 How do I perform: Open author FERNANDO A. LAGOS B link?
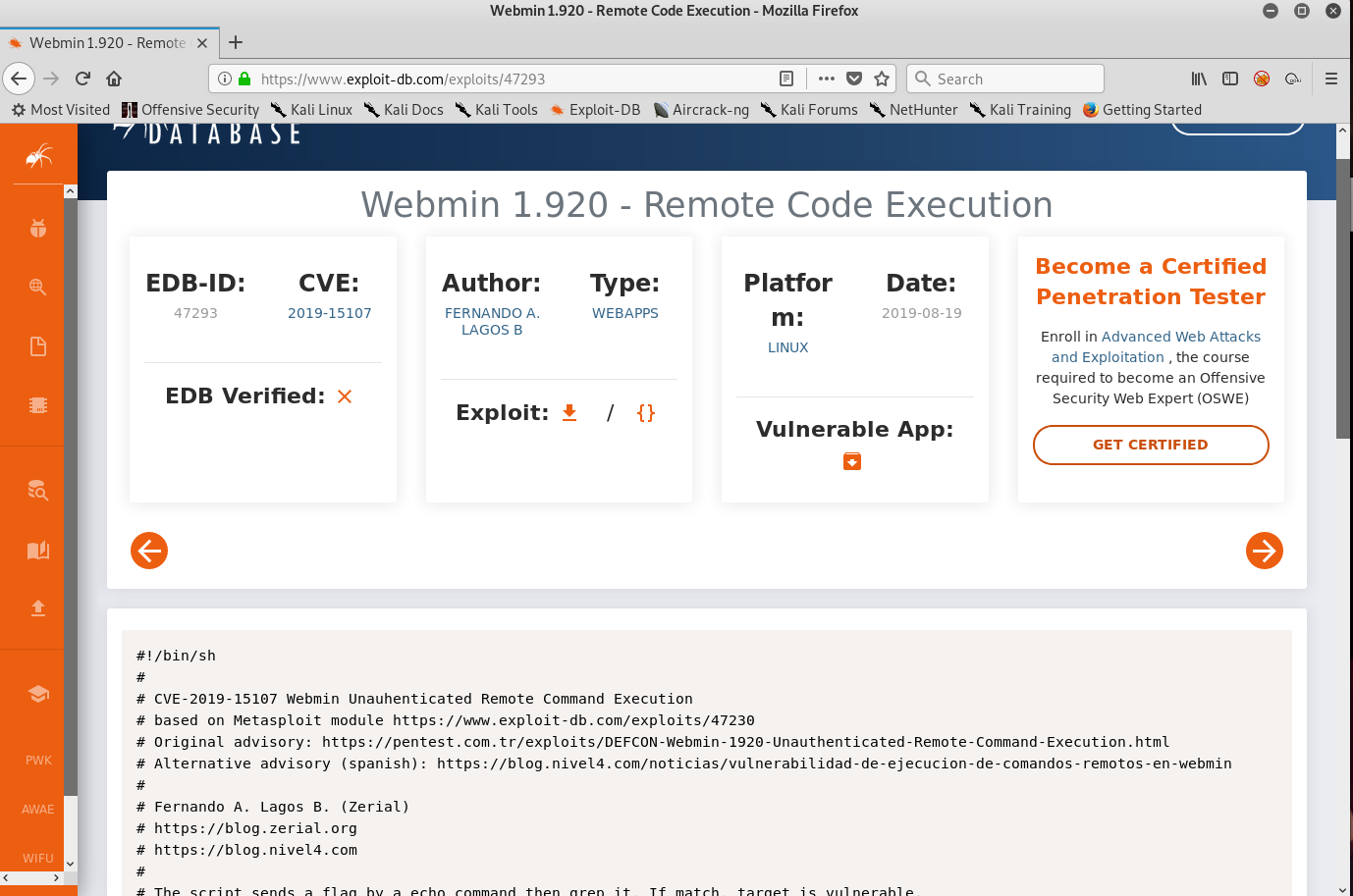tap(492, 321)
